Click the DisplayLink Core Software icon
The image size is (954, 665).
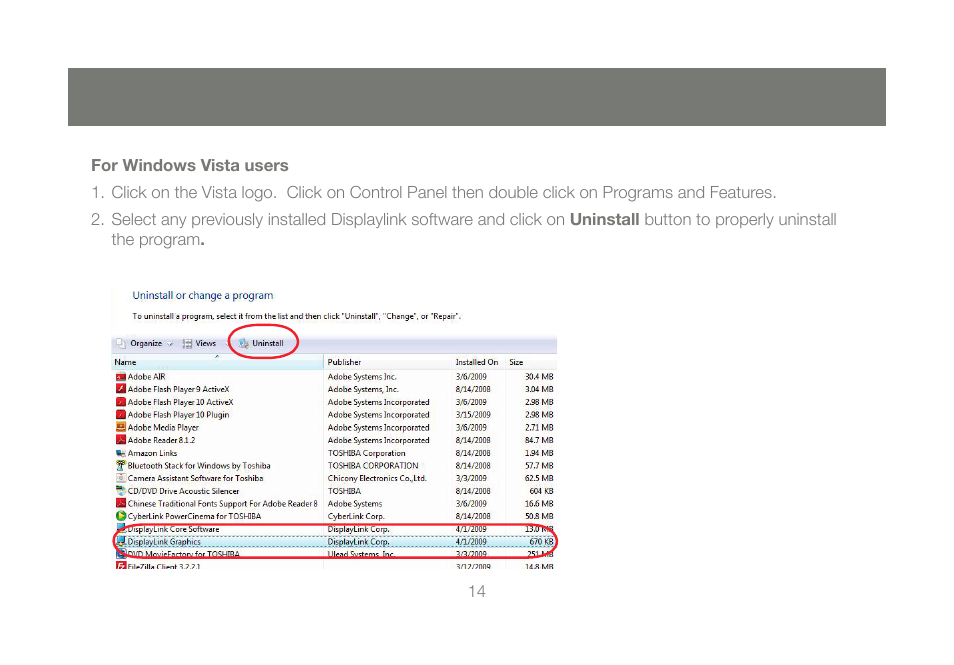pos(120,529)
